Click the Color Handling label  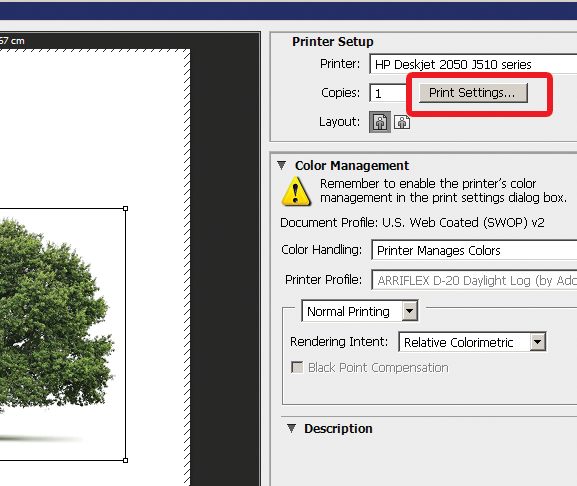[321, 250]
